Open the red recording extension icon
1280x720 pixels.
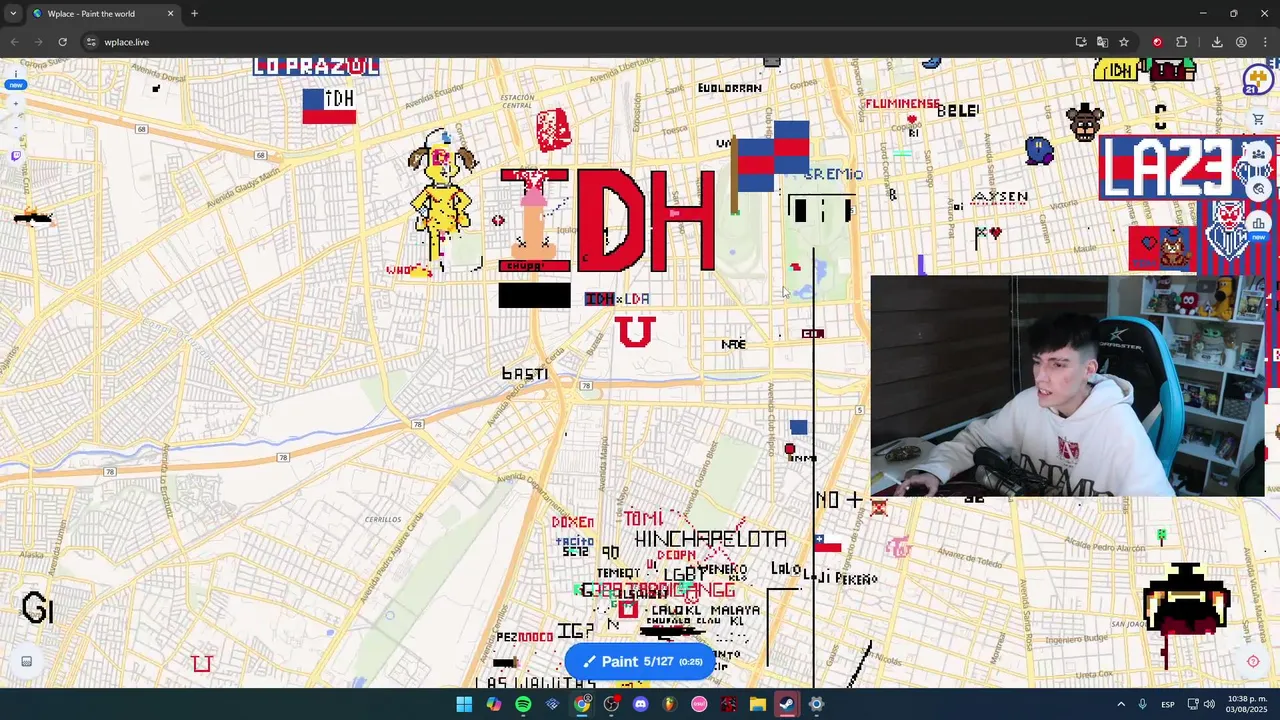(x=1157, y=42)
